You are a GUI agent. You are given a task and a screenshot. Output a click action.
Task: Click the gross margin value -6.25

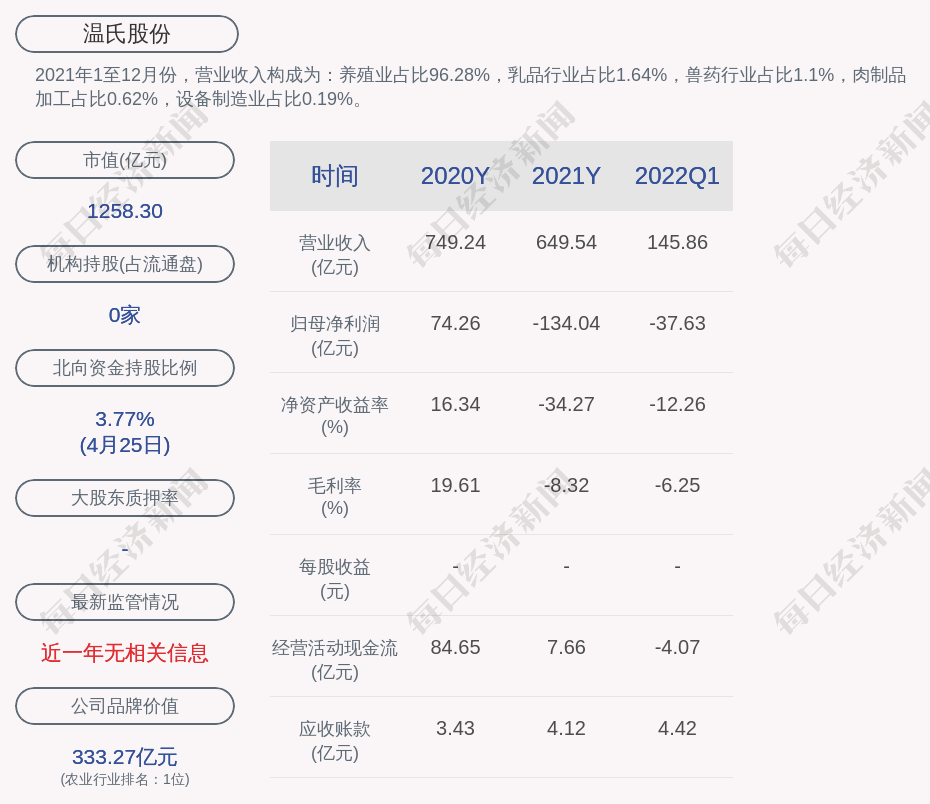[x=677, y=485]
